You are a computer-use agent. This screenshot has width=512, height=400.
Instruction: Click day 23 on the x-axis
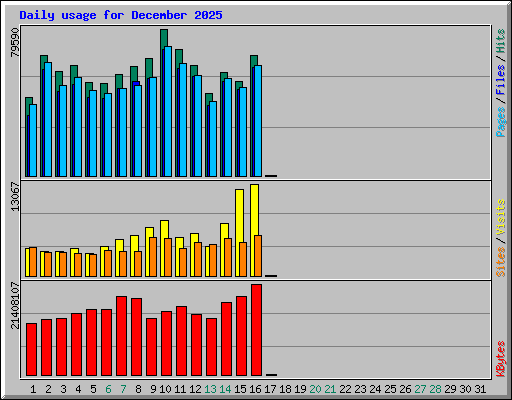(360, 389)
